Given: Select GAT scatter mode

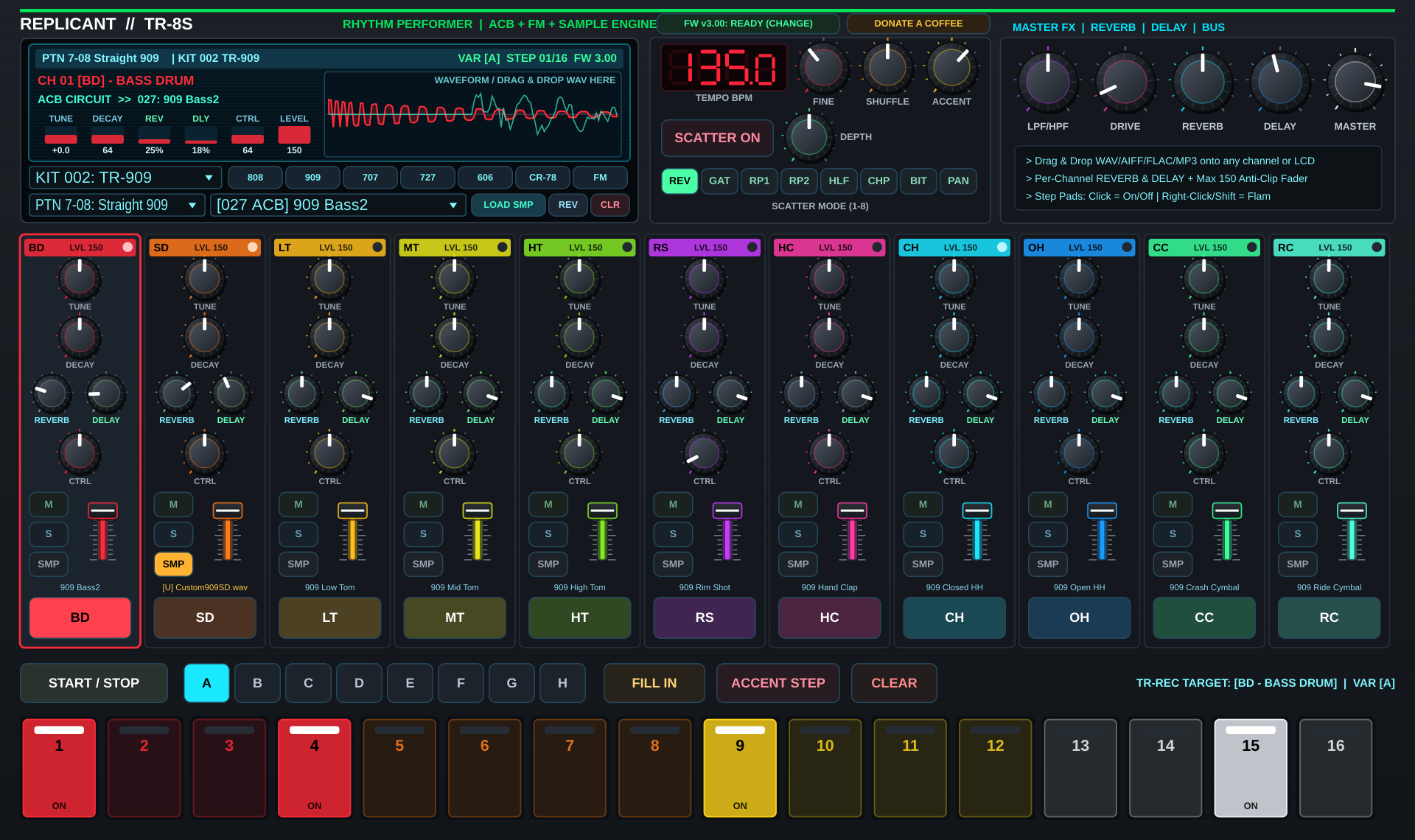Looking at the screenshot, I should [719, 181].
